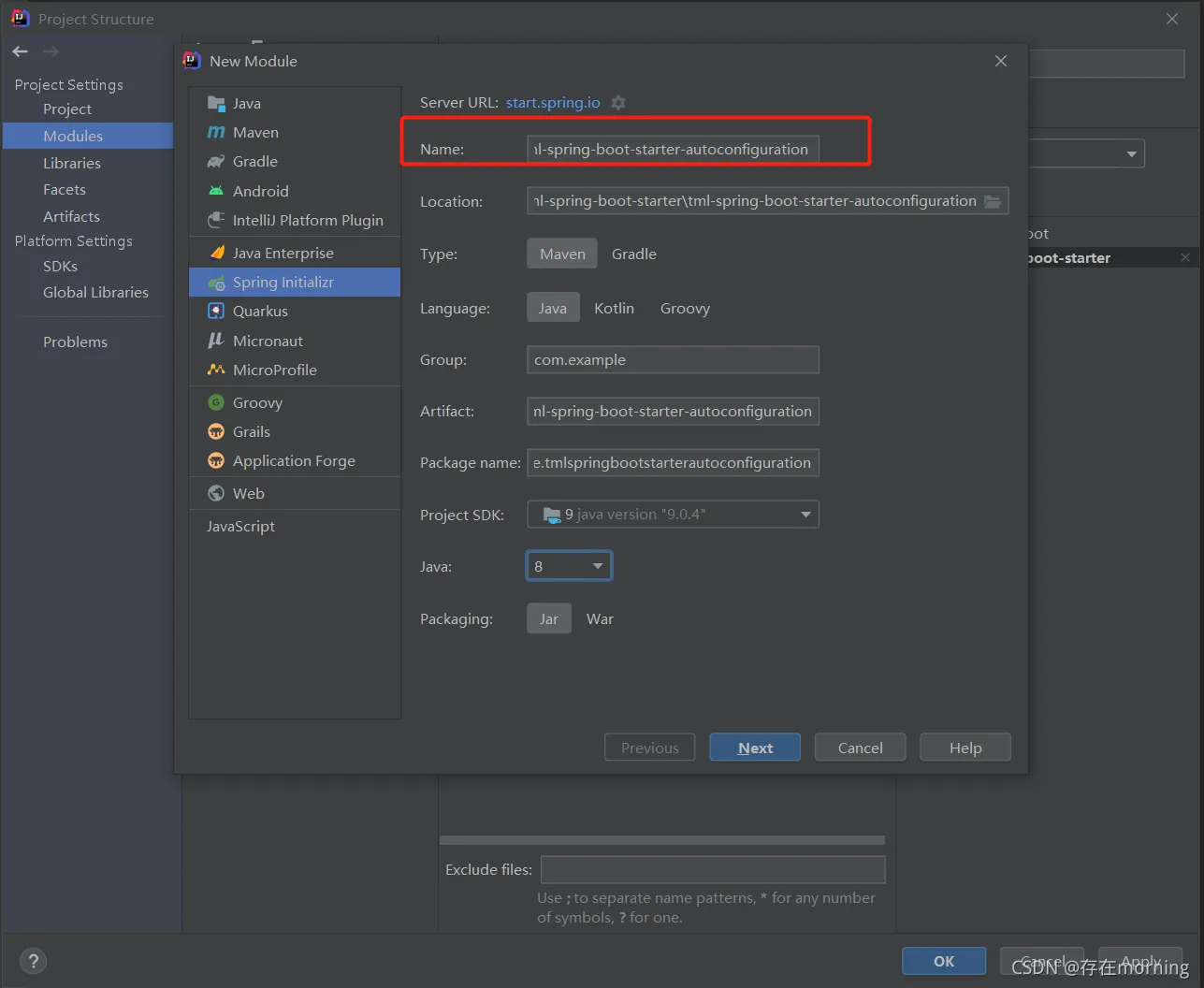Open Project settings in Project Structure

(67, 109)
